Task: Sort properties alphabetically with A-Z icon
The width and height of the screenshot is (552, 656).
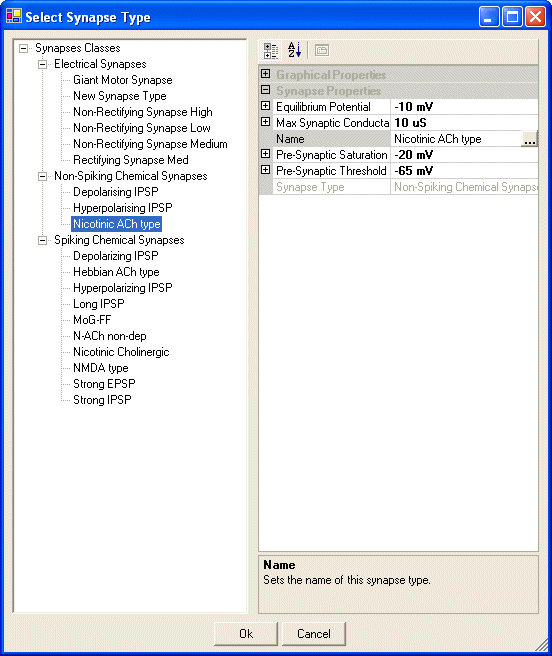Action: (x=294, y=50)
